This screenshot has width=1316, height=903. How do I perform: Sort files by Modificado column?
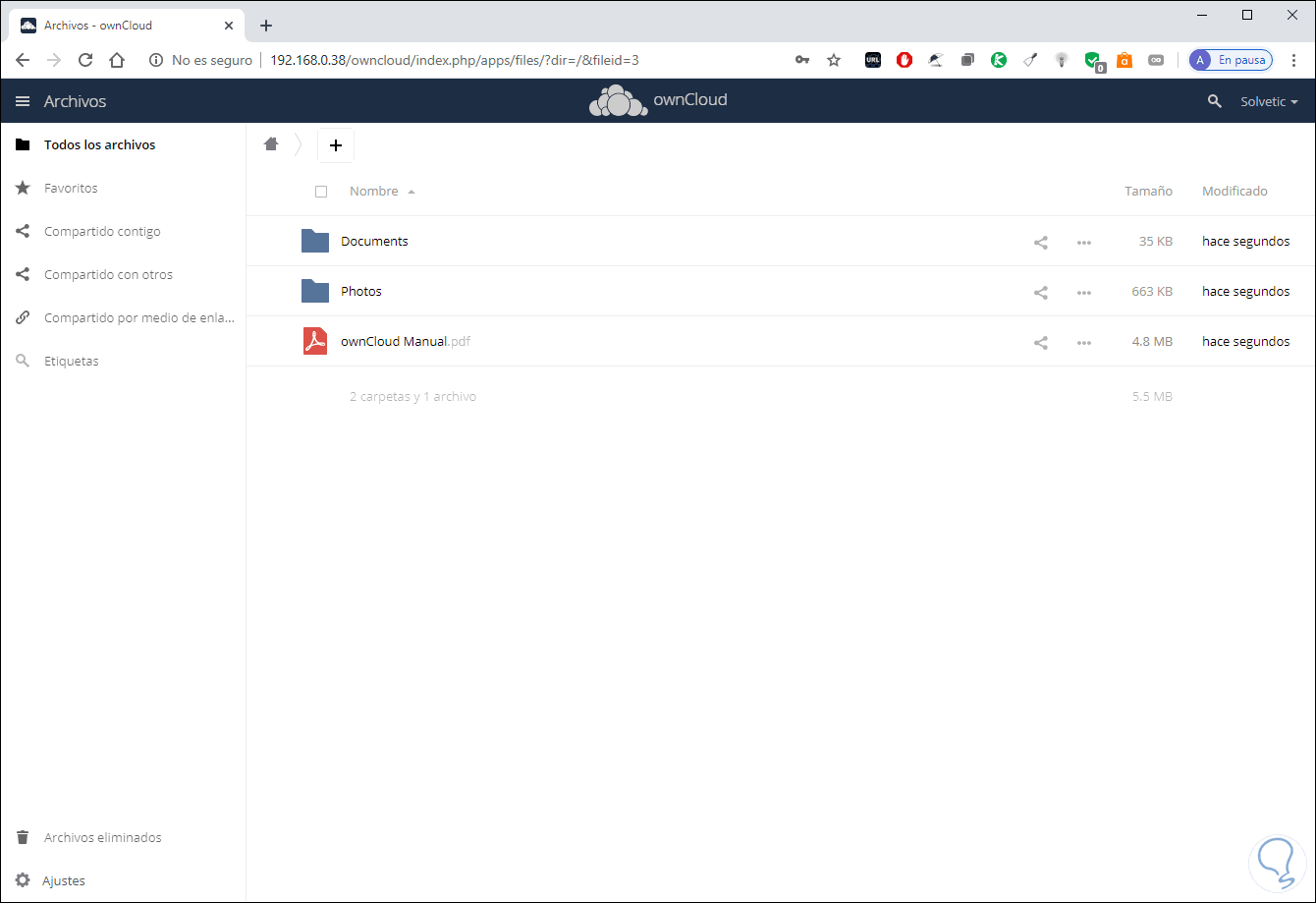pos(1234,191)
